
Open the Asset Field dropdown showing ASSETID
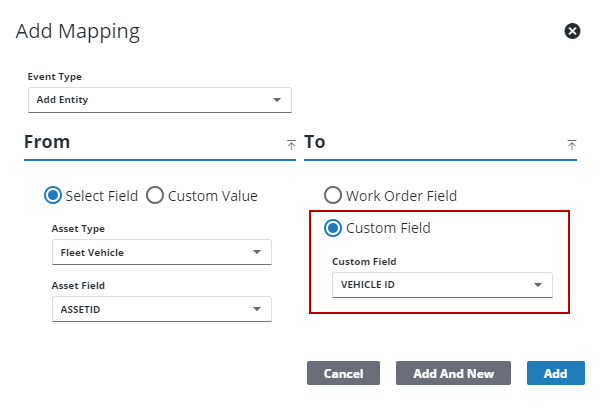click(161, 310)
